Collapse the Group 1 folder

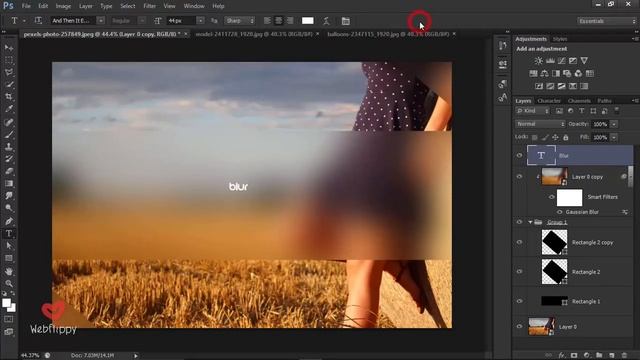[x=530, y=222]
